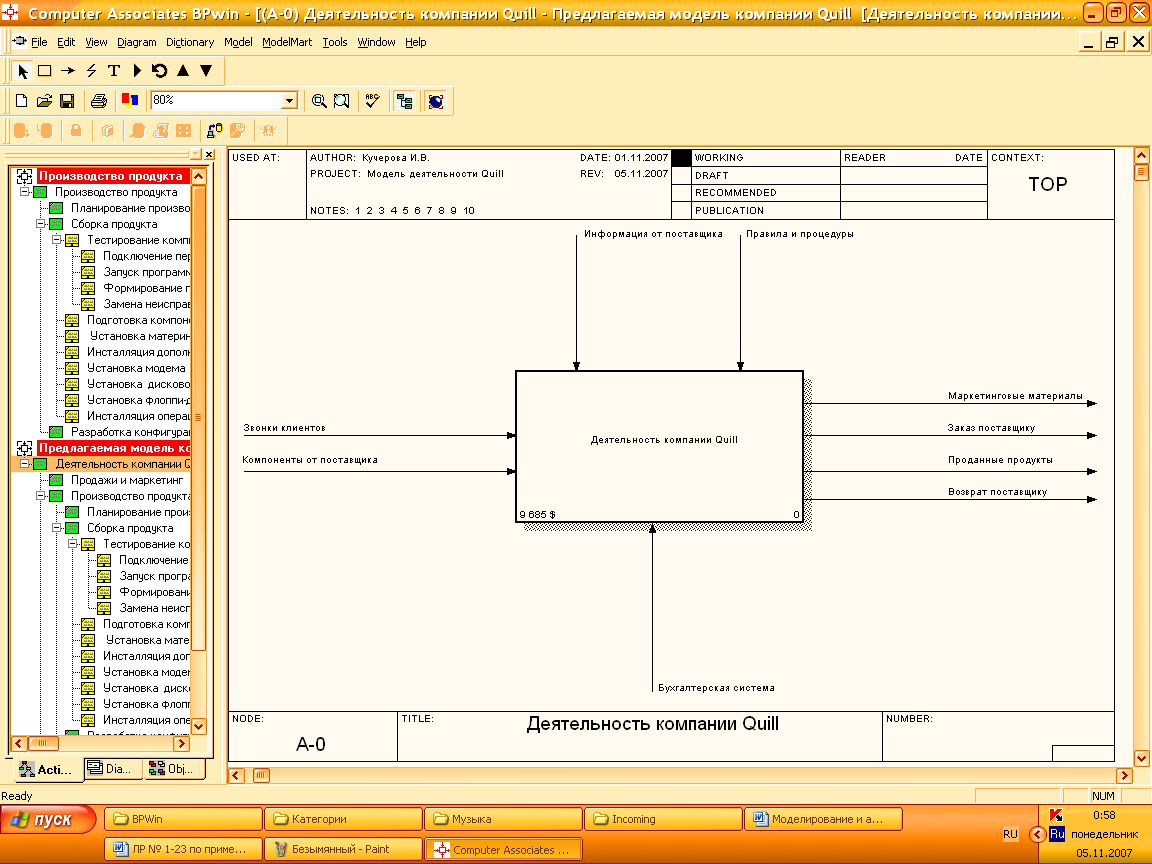Click the Звонки клиентов arrow label
1152x864 pixels.
[284, 428]
